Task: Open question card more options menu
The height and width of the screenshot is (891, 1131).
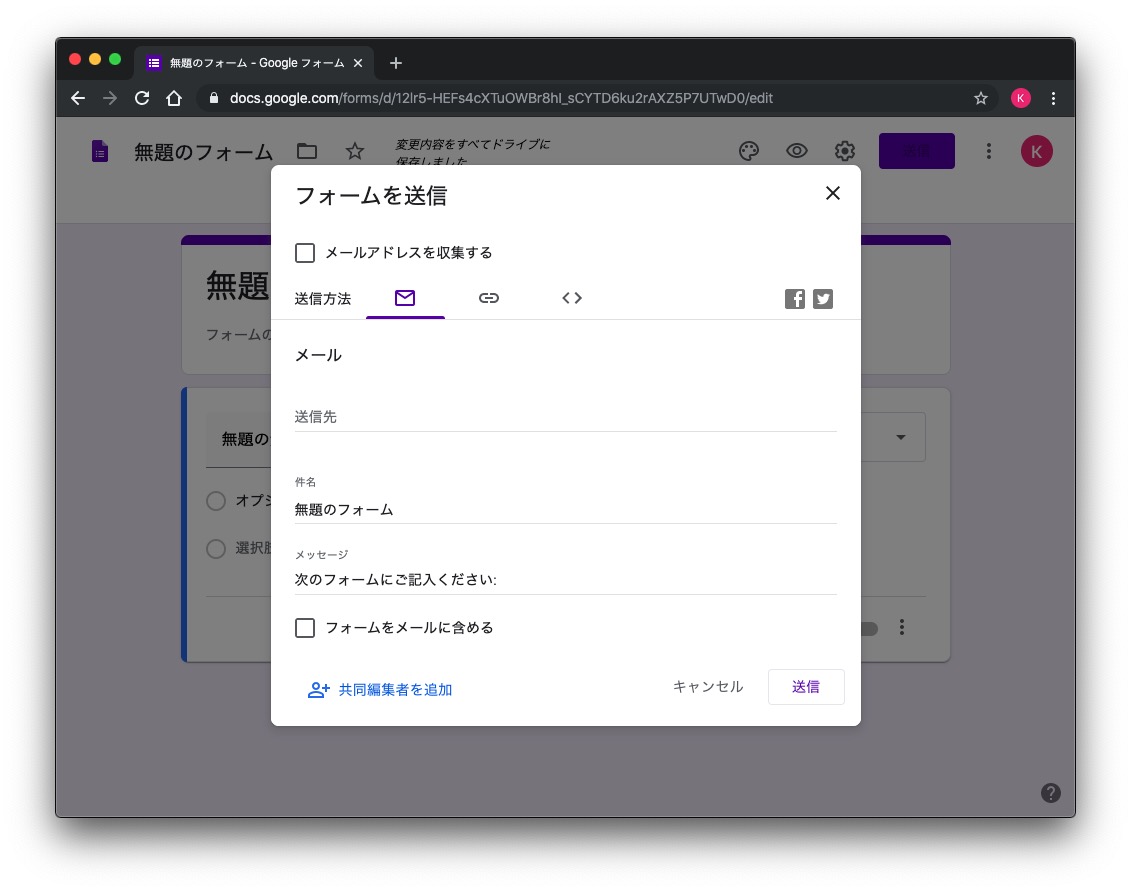Action: click(902, 628)
